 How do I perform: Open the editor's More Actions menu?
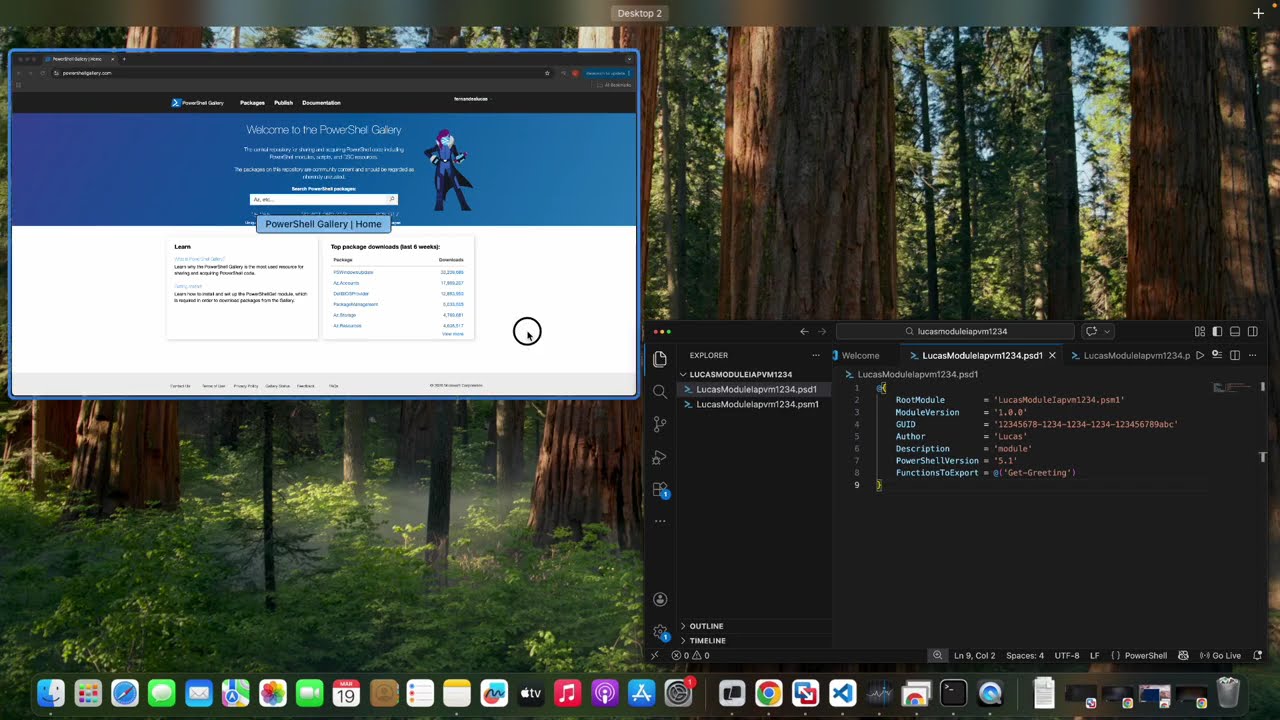1252,355
